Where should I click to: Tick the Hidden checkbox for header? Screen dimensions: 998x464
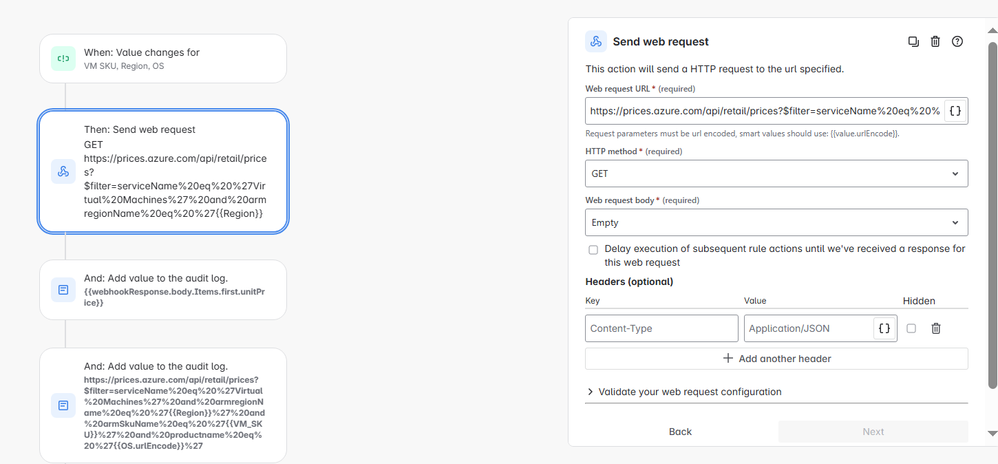pos(911,328)
